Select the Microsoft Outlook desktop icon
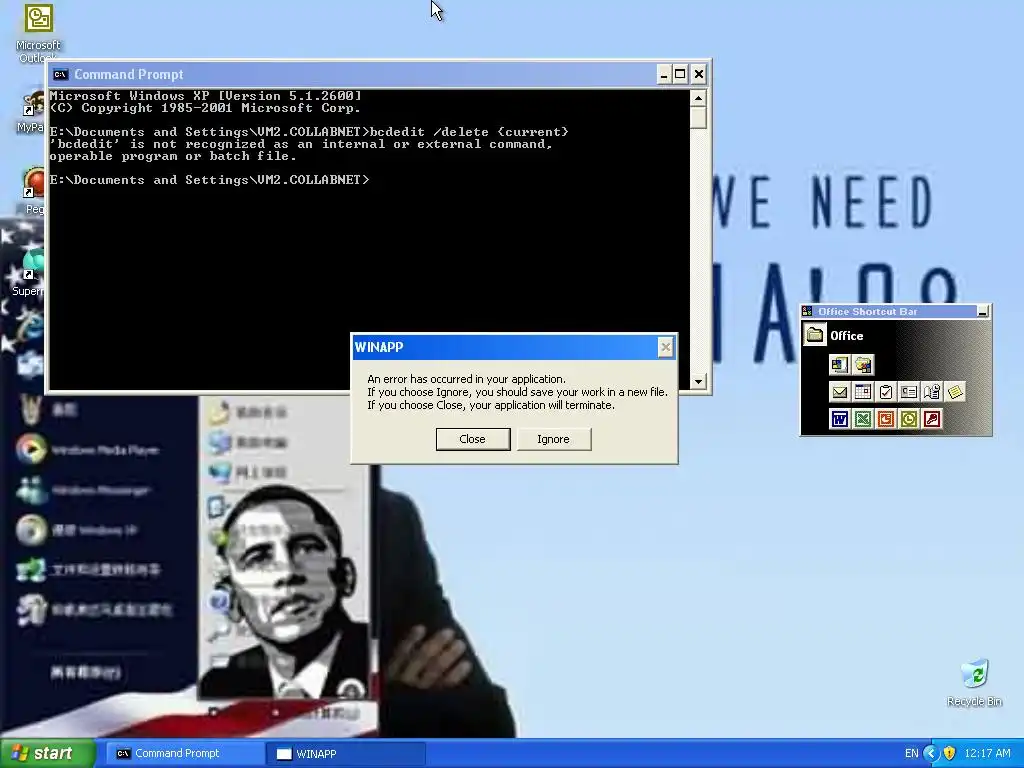1024x768 pixels. pyautogui.click(x=38, y=33)
